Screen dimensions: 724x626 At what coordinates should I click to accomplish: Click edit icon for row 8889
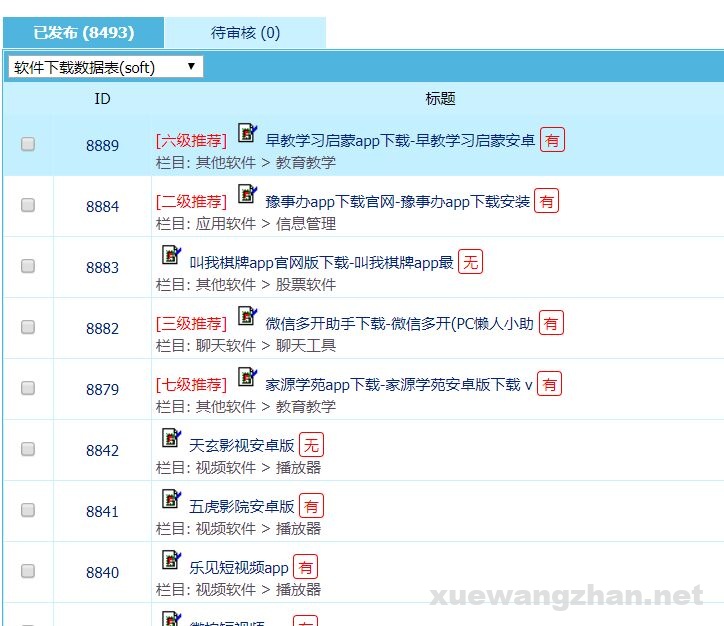pos(247,132)
